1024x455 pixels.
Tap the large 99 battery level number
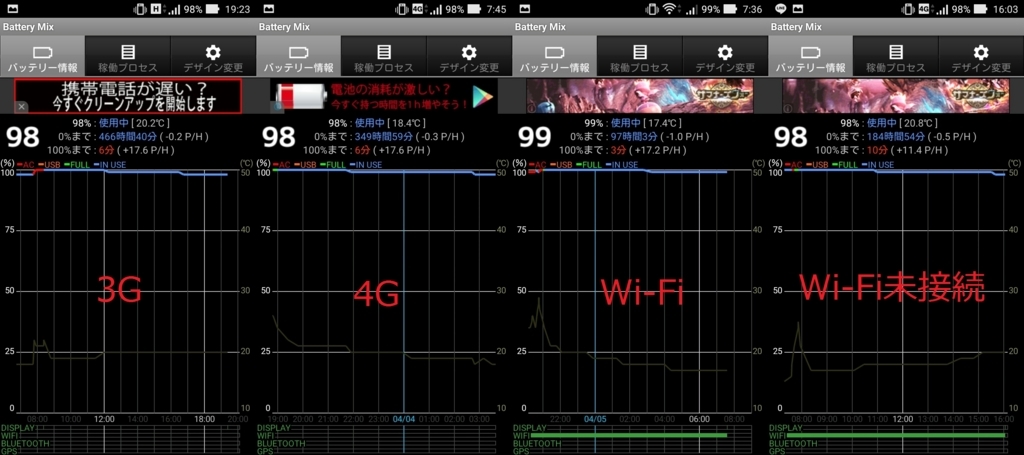tap(534, 137)
